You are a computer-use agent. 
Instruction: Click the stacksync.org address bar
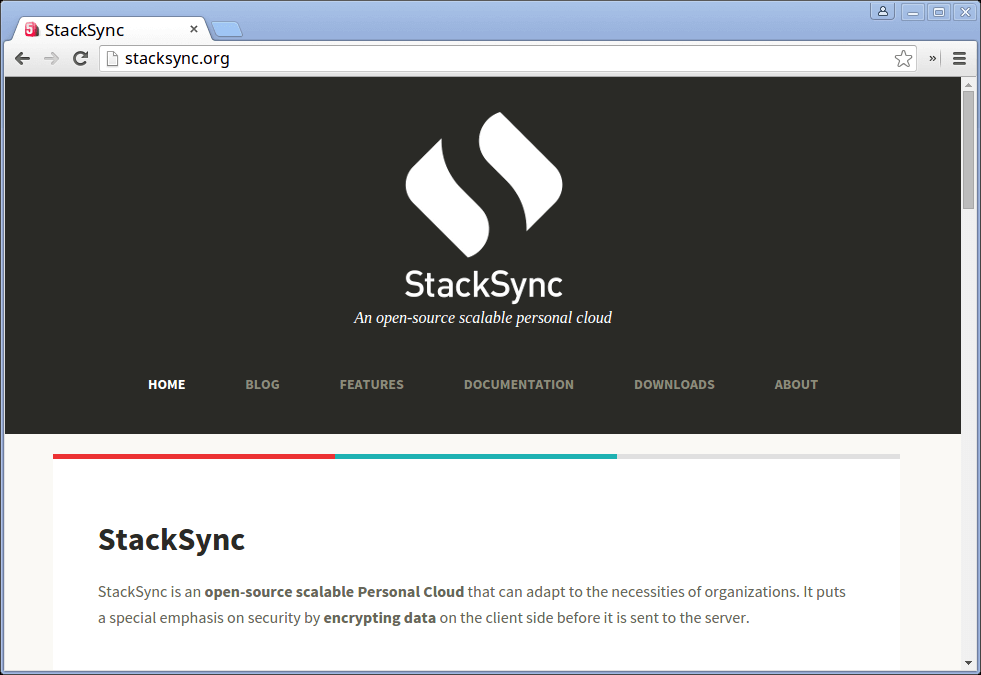click(x=507, y=58)
